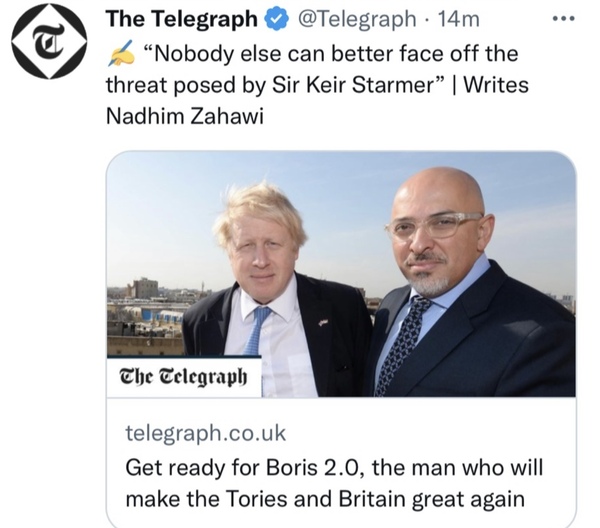The height and width of the screenshot is (528, 600).
Task: Select the 'Nadhim Zahawi' author line
Action: tap(184, 116)
